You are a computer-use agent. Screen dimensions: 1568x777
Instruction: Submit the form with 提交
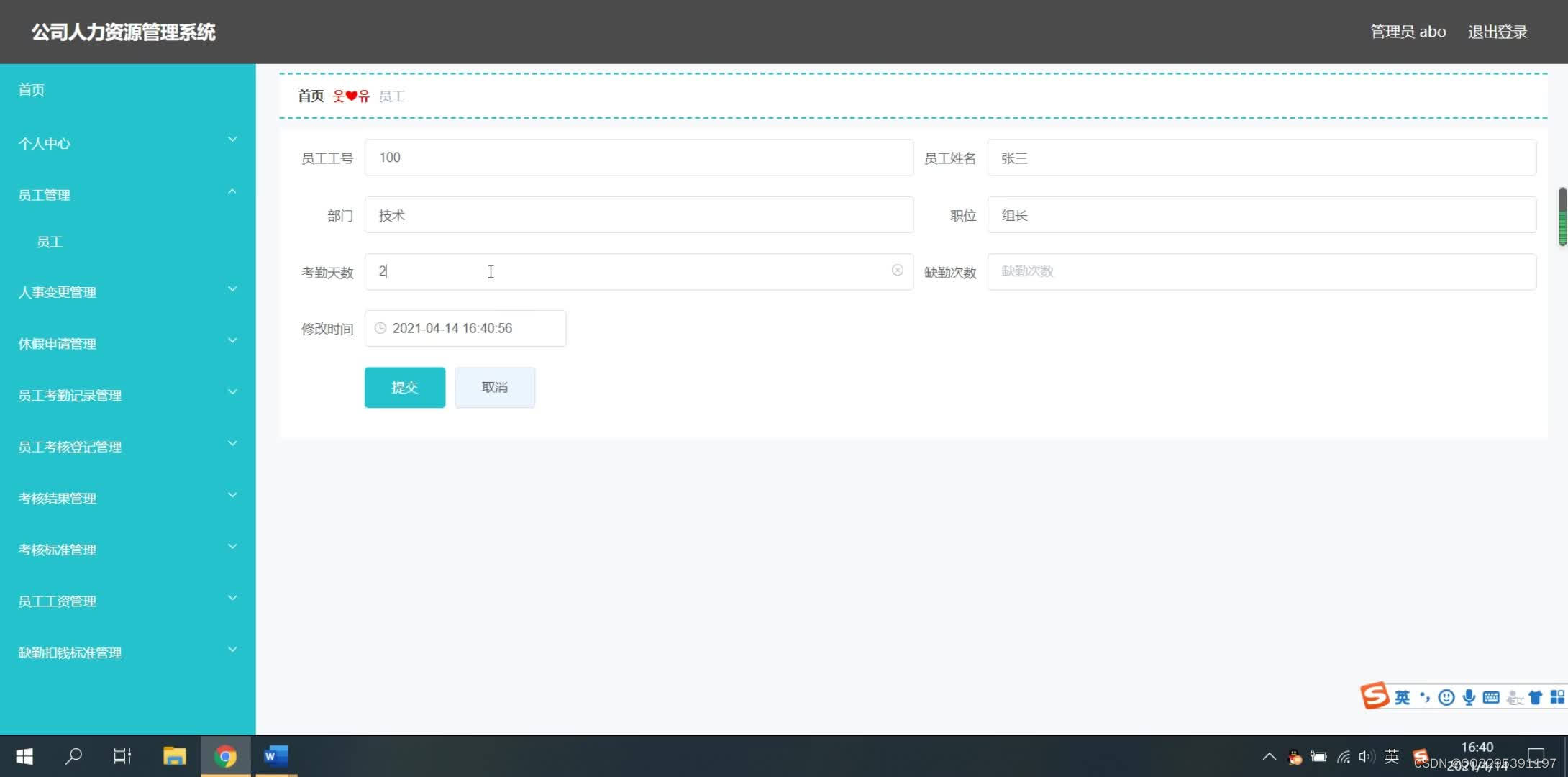[x=405, y=387]
